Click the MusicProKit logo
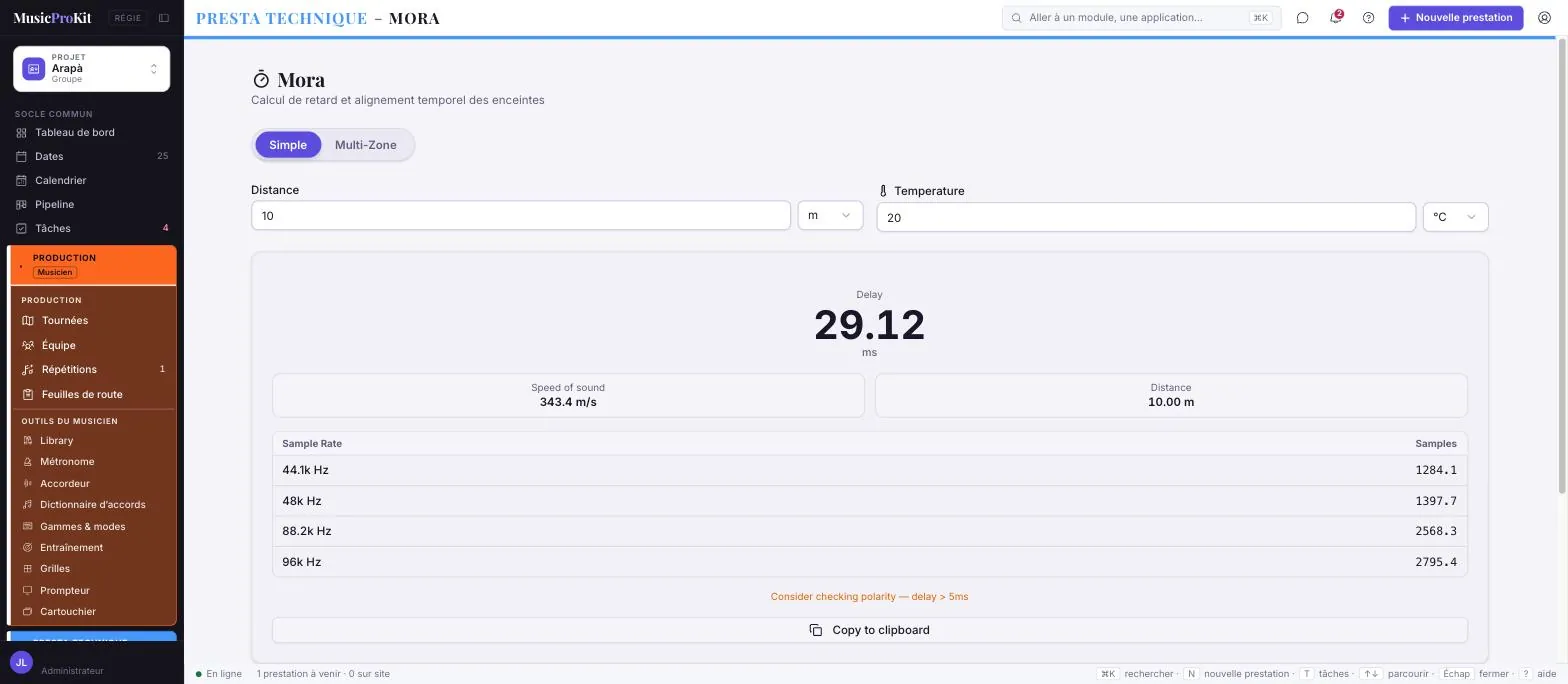This screenshot has height=684, width=1568. point(52,18)
